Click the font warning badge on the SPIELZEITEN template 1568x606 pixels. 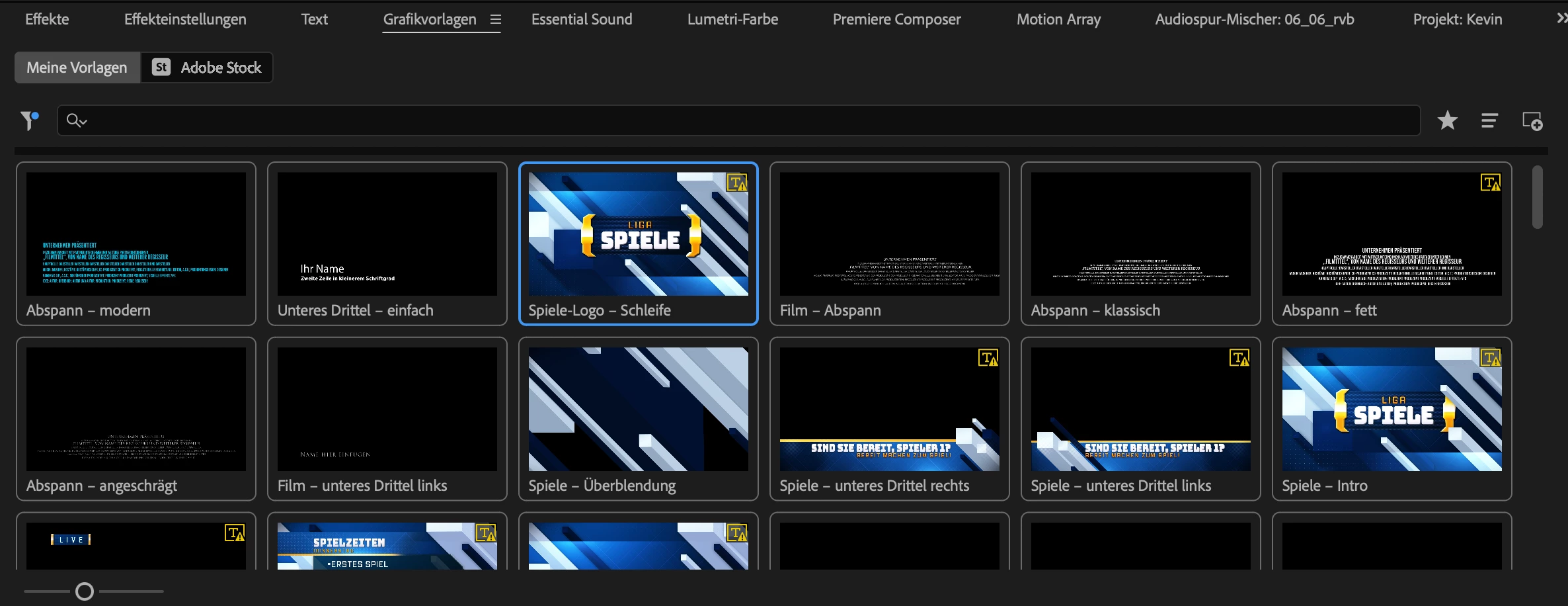click(486, 533)
